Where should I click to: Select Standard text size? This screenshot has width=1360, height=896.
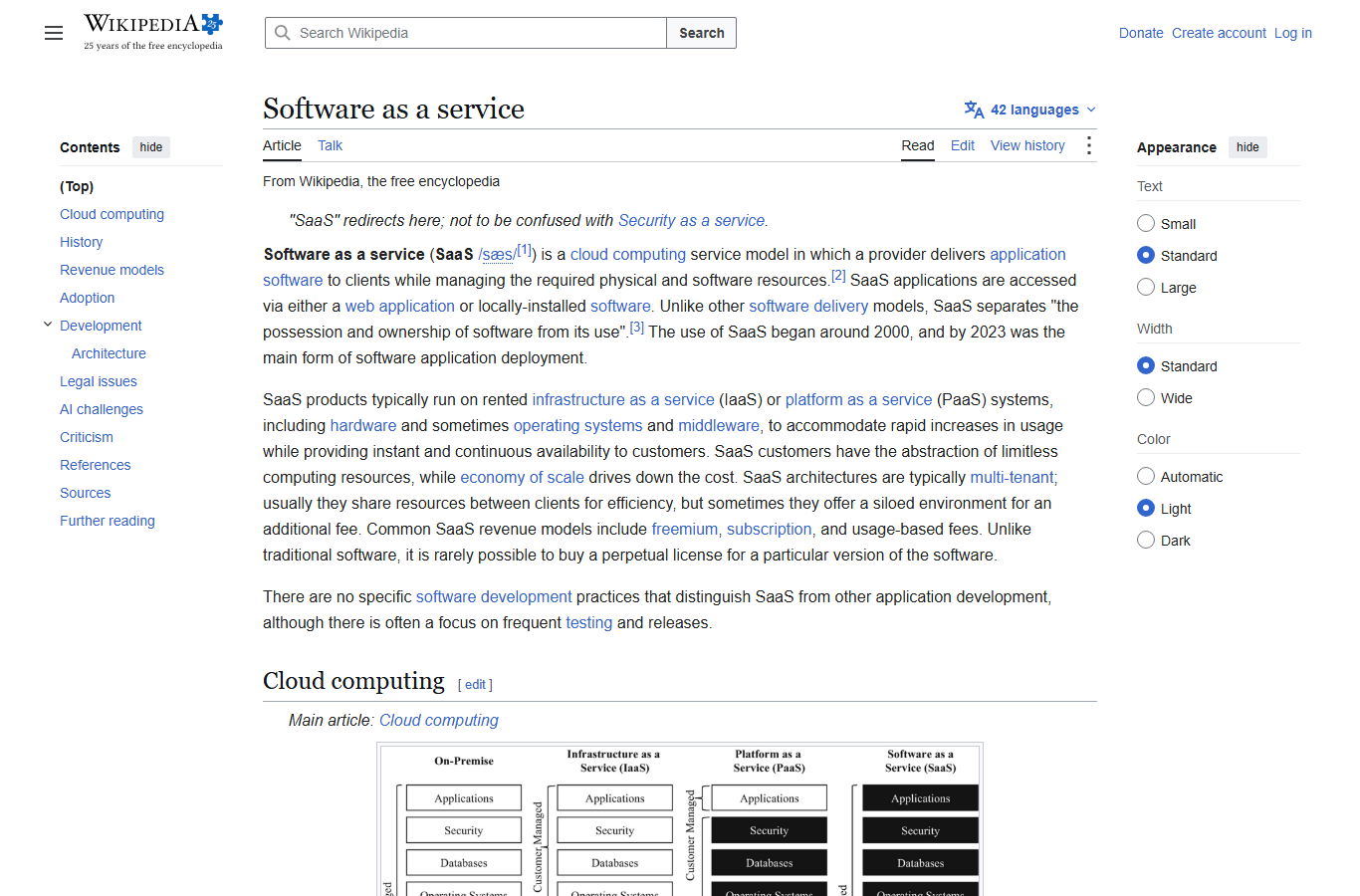point(1146,255)
